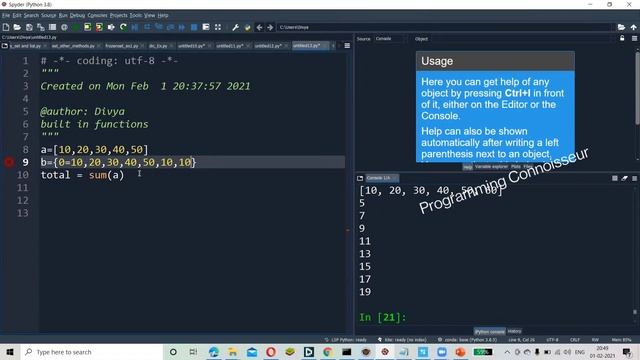Click browse working directory folder icon

[x=621, y=27]
